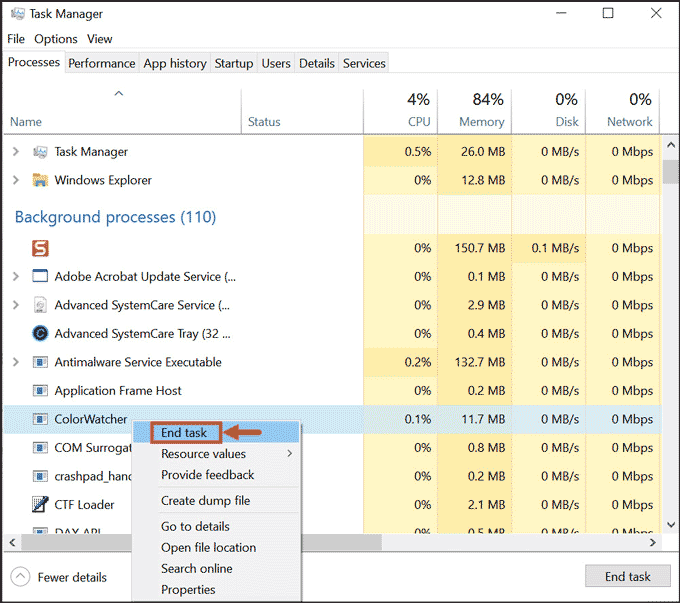Sort by the Disk column header

click(549, 112)
